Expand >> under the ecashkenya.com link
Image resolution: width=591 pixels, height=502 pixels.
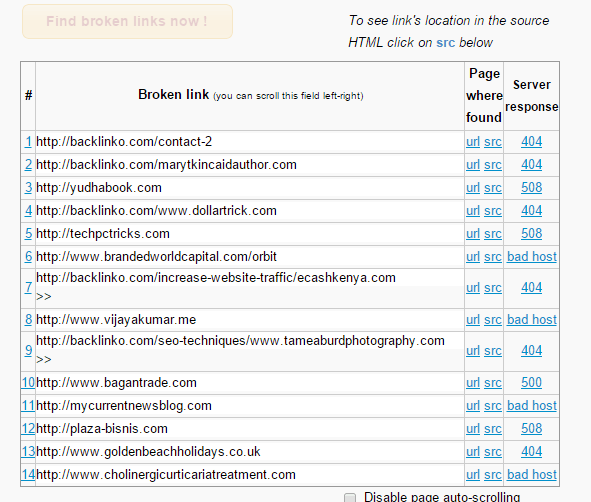44,297
